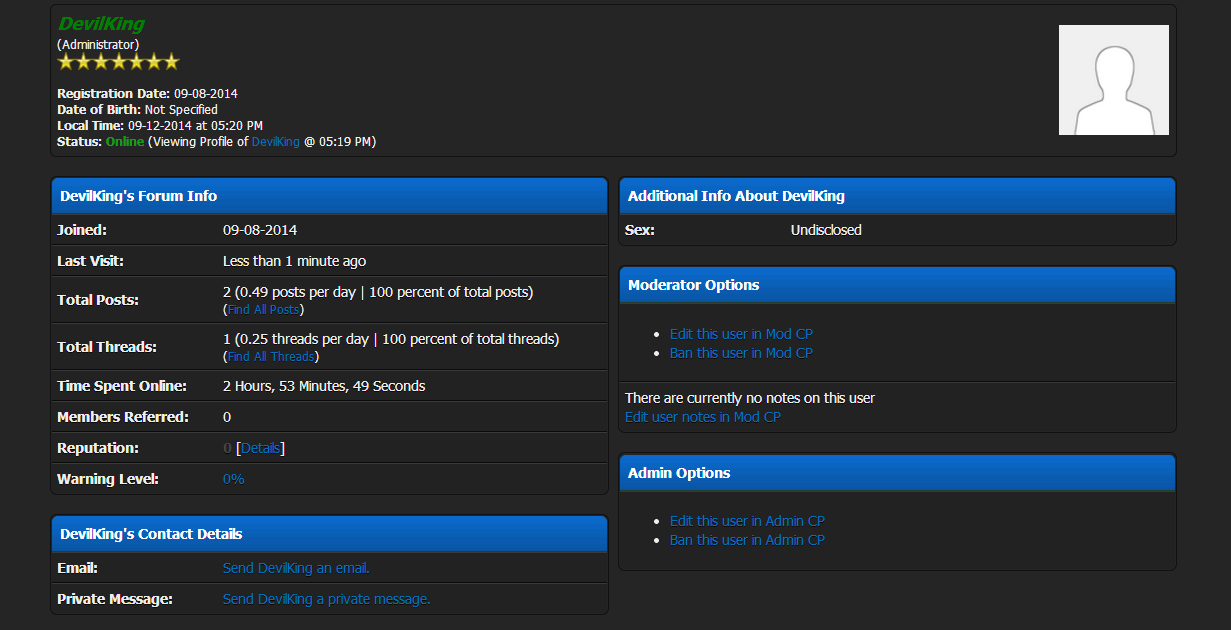Ban this user in Mod CP
This screenshot has height=630, width=1231.
coord(741,353)
